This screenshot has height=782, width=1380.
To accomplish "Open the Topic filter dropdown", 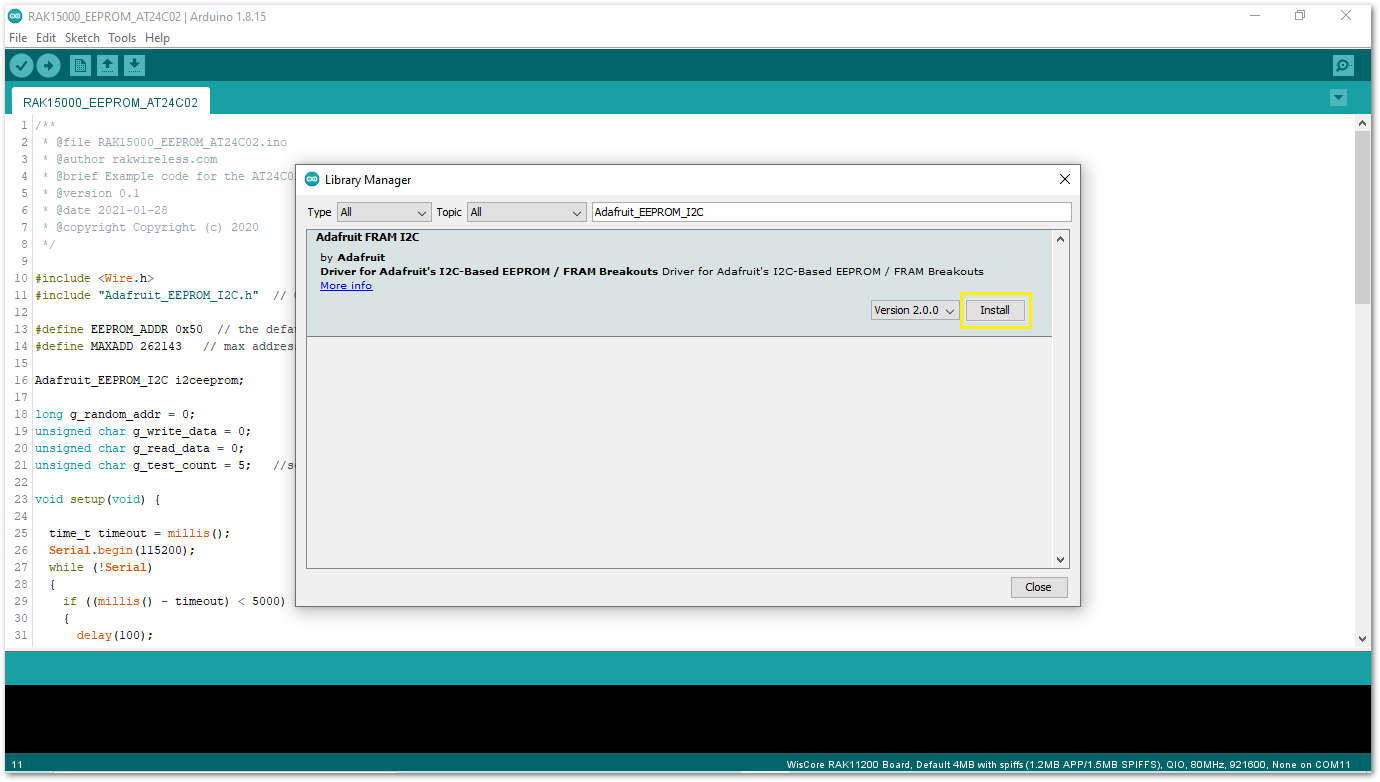I will (x=526, y=212).
